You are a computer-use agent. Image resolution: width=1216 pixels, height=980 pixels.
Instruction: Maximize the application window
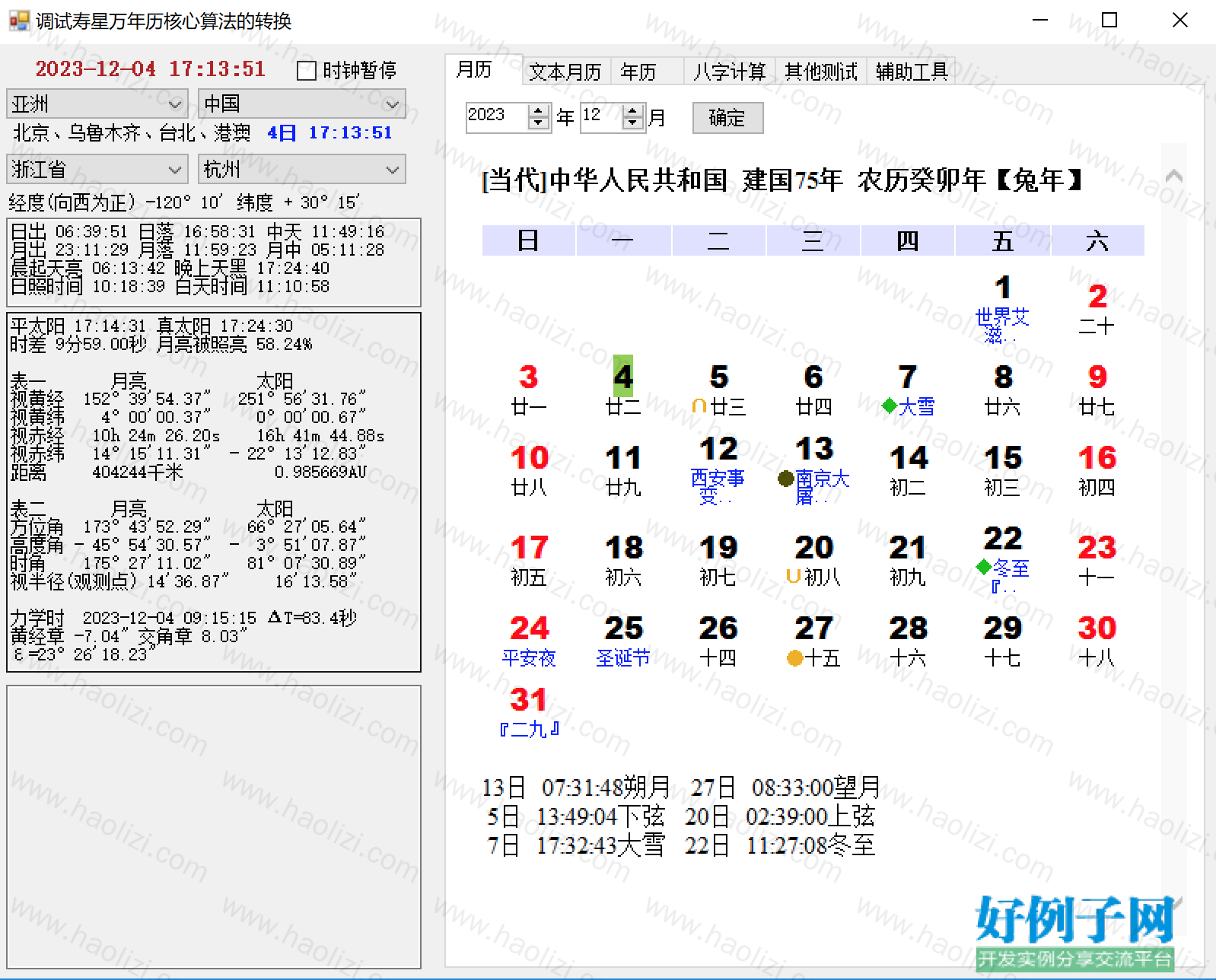point(1109,21)
